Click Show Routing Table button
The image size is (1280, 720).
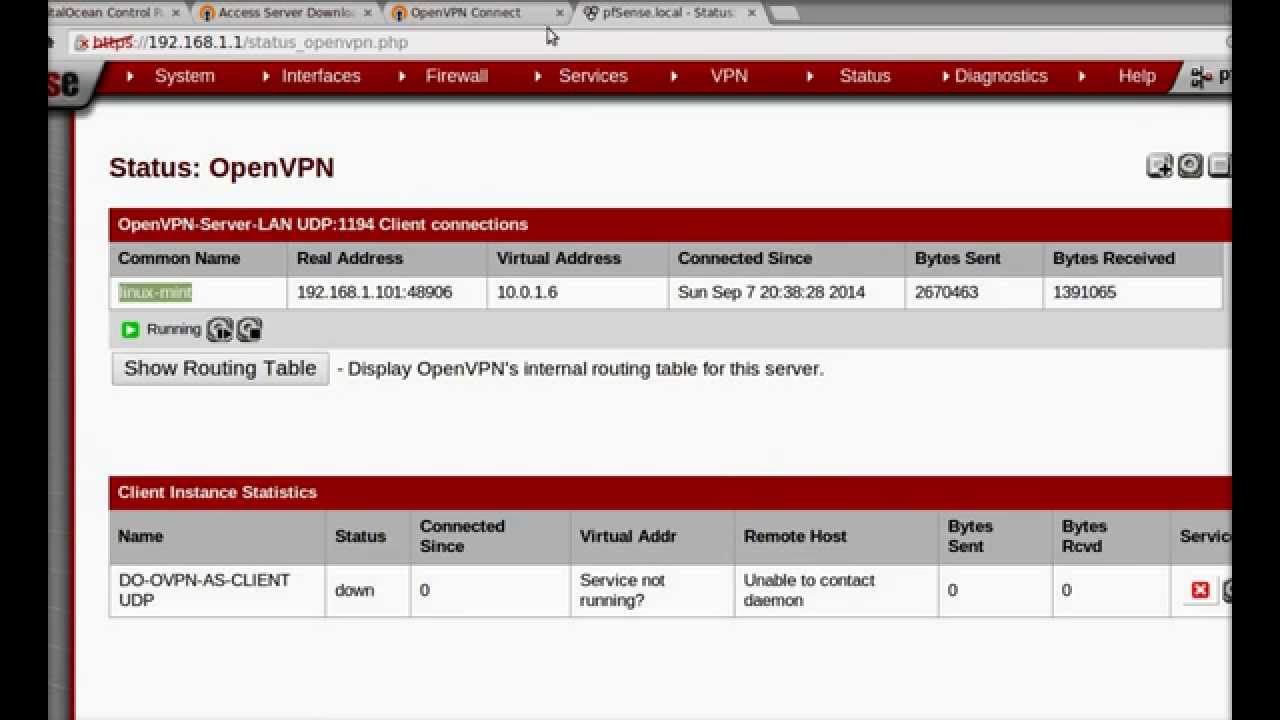click(x=220, y=368)
